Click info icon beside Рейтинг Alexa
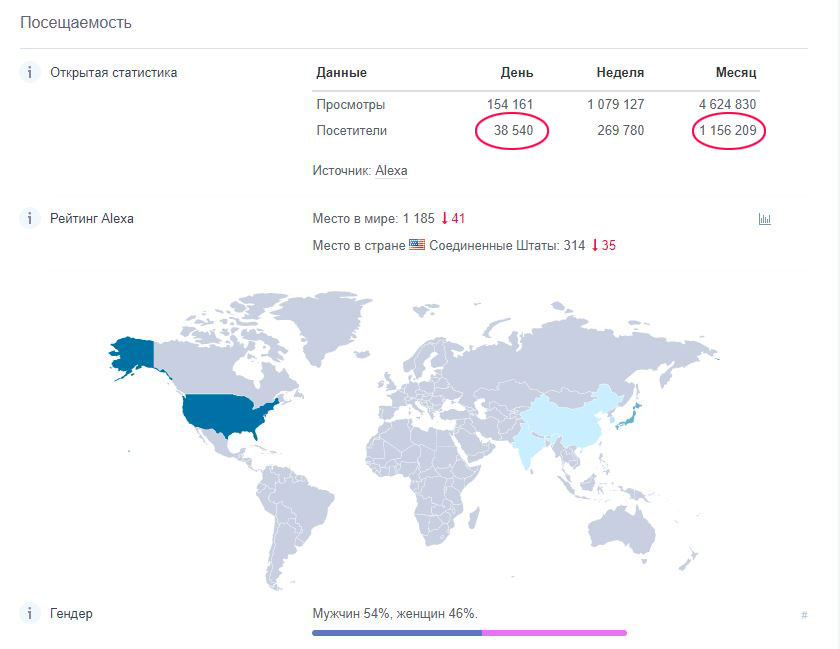This screenshot has height=649, width=840. point(30,219)
